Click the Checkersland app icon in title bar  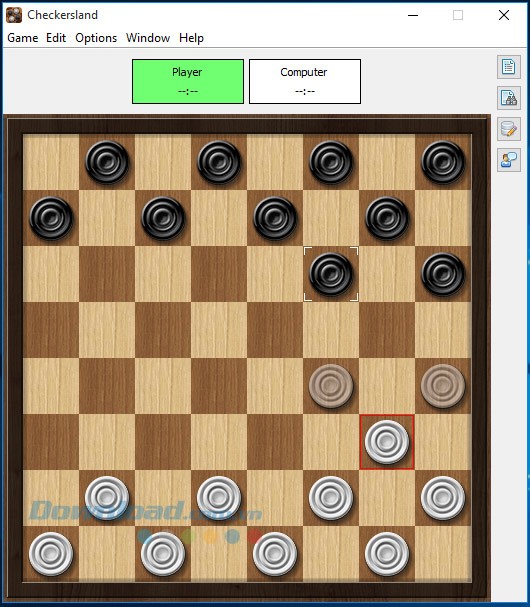(14, 15)
